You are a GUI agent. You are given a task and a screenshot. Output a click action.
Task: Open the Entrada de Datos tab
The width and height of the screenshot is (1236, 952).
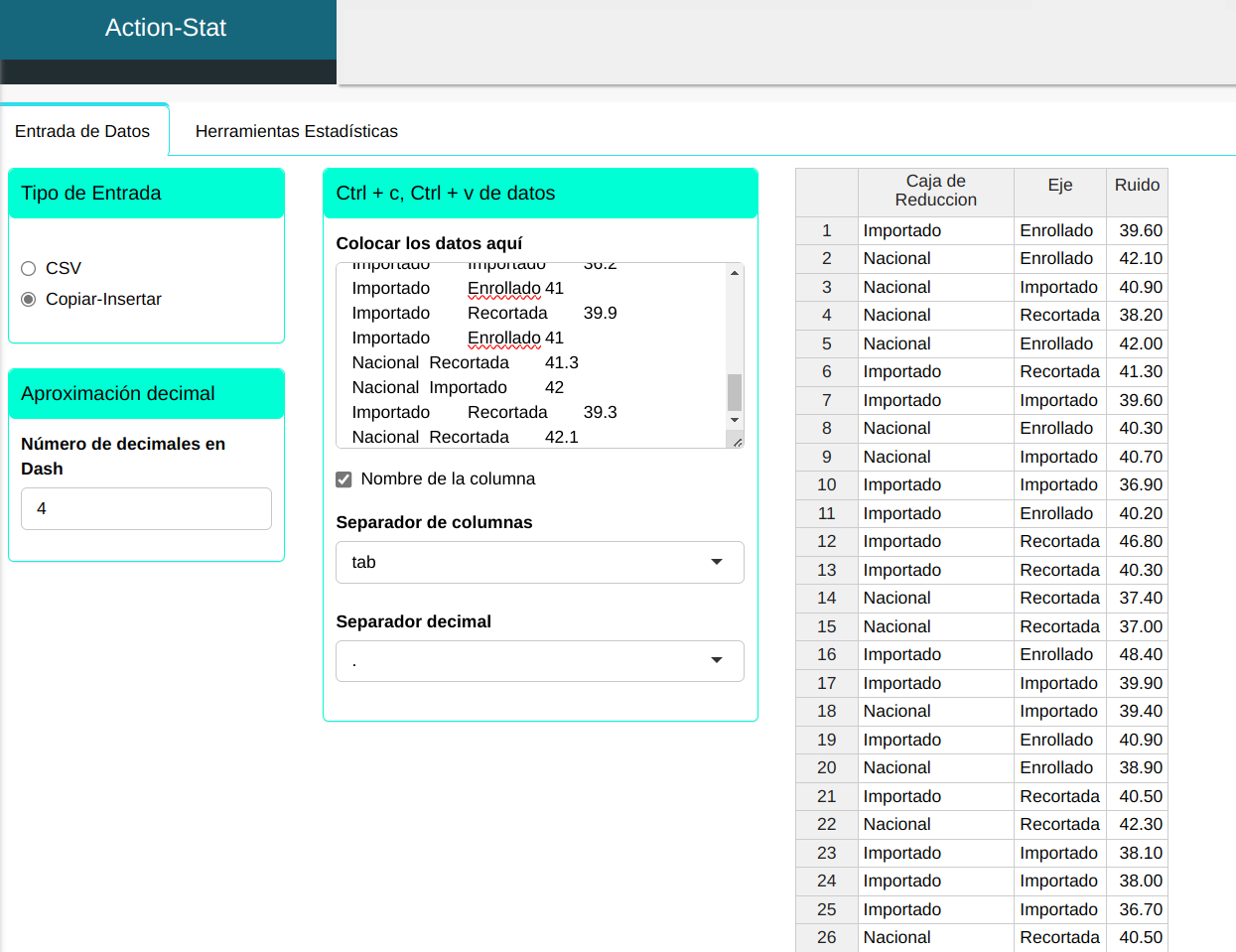coord(82,131)
